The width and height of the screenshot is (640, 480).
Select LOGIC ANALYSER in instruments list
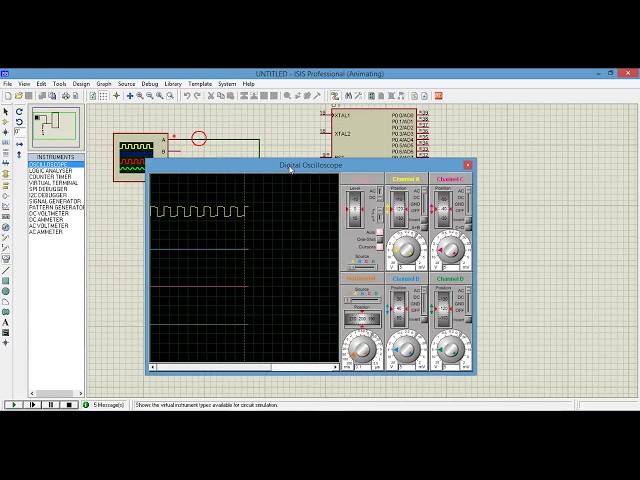pos(51,171)
